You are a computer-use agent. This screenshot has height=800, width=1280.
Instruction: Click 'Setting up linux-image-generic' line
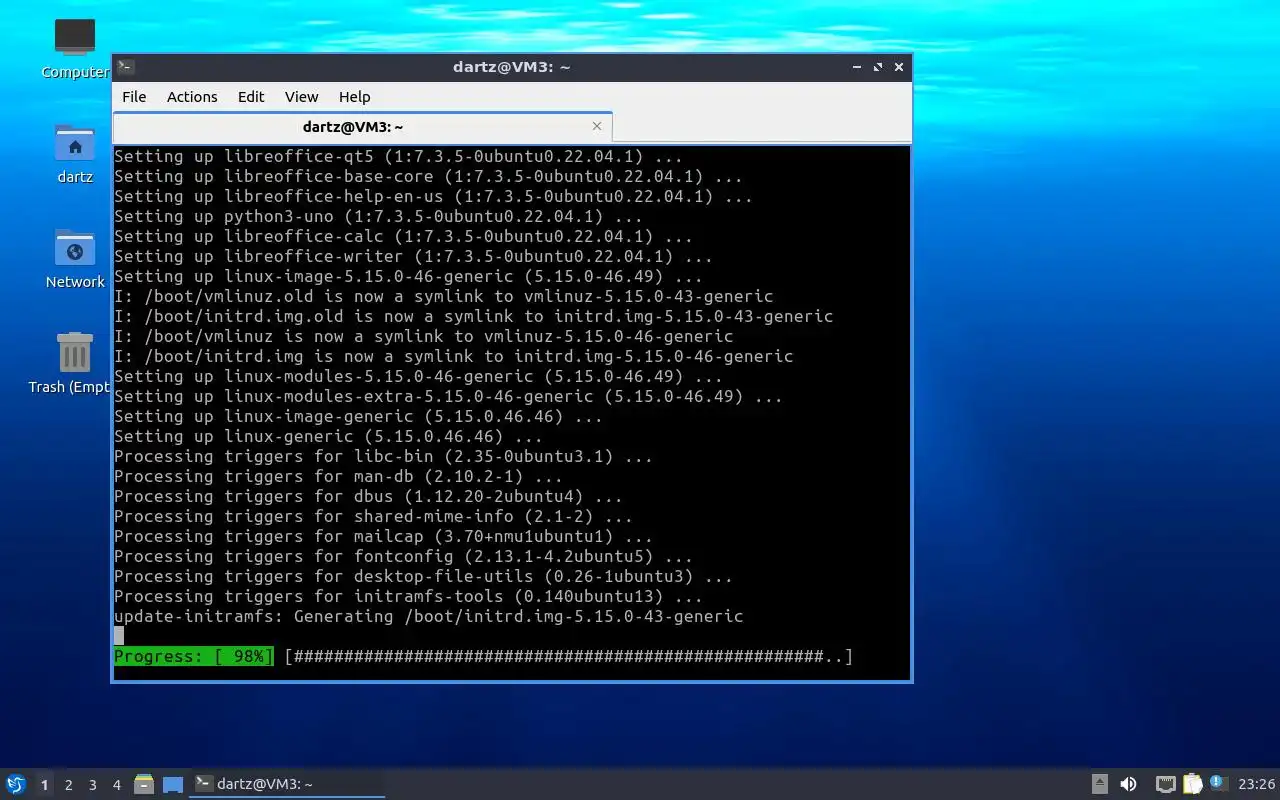(x=358, y=416)
